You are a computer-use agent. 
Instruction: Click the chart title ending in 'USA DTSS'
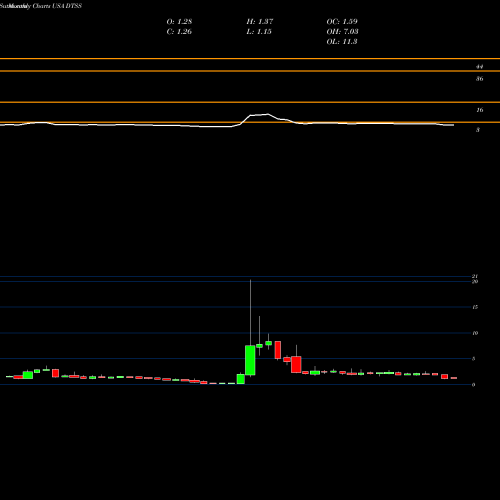[x=41, y=6]
